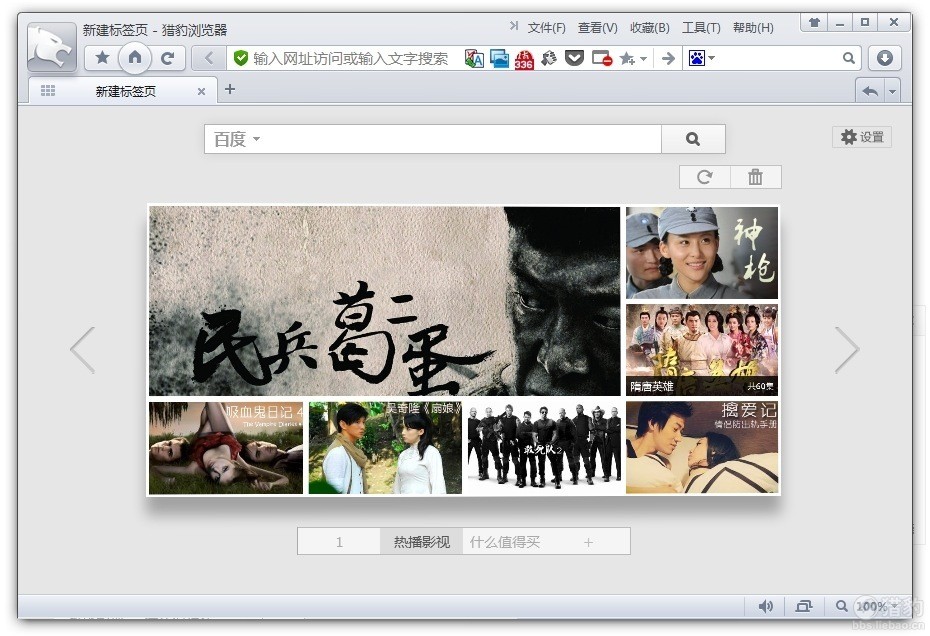Screen dimensions: 930x636
Task: Open the 设置 settings button
Action: [x=861, y=137]
